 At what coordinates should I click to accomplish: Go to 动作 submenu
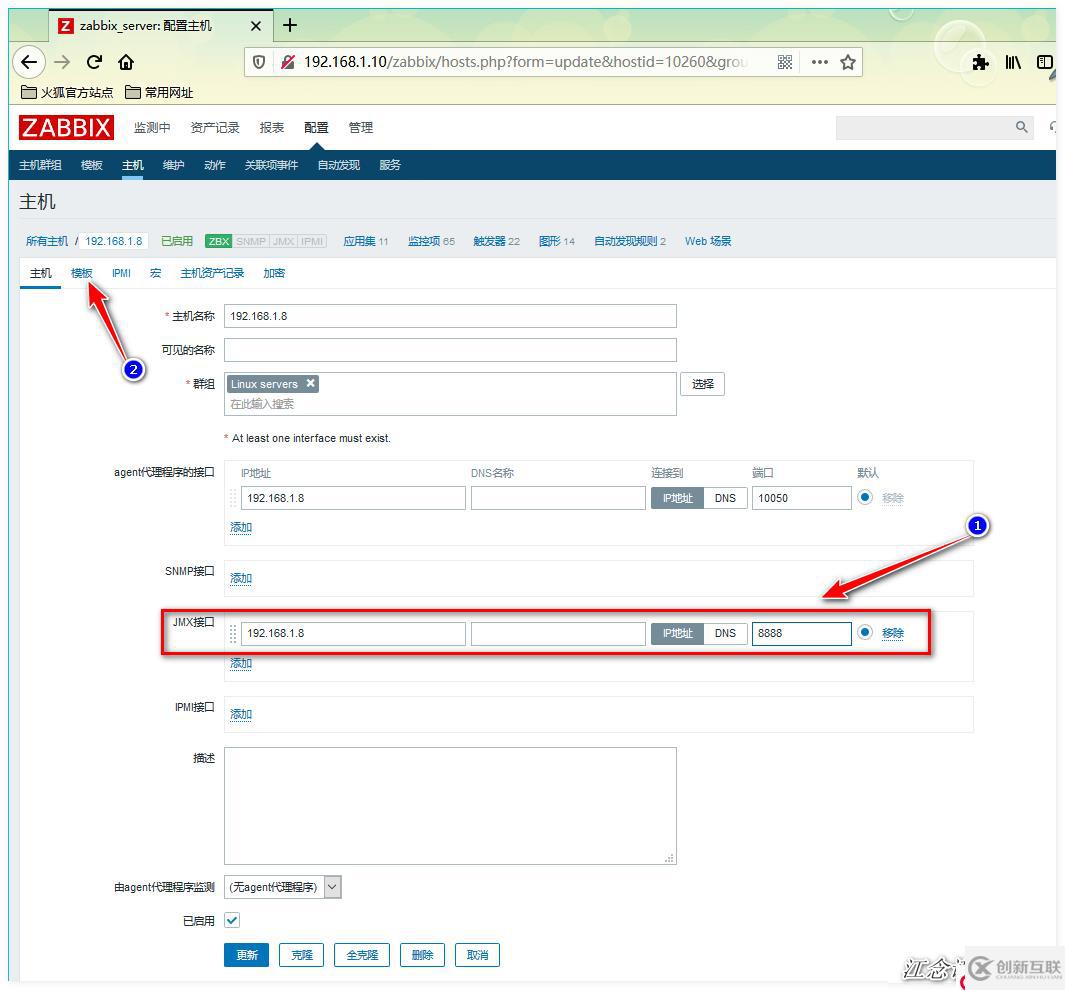[x=215, y=165]
